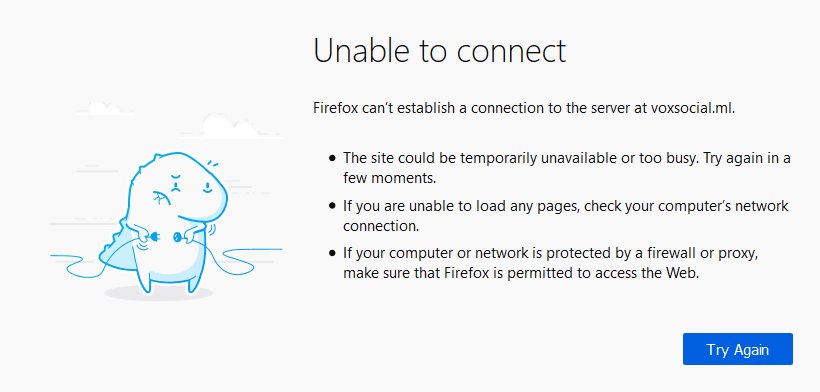Click the large cloud above the dinosaur
The width and height of the screenshot is (820, 392).
coord(230,125)
